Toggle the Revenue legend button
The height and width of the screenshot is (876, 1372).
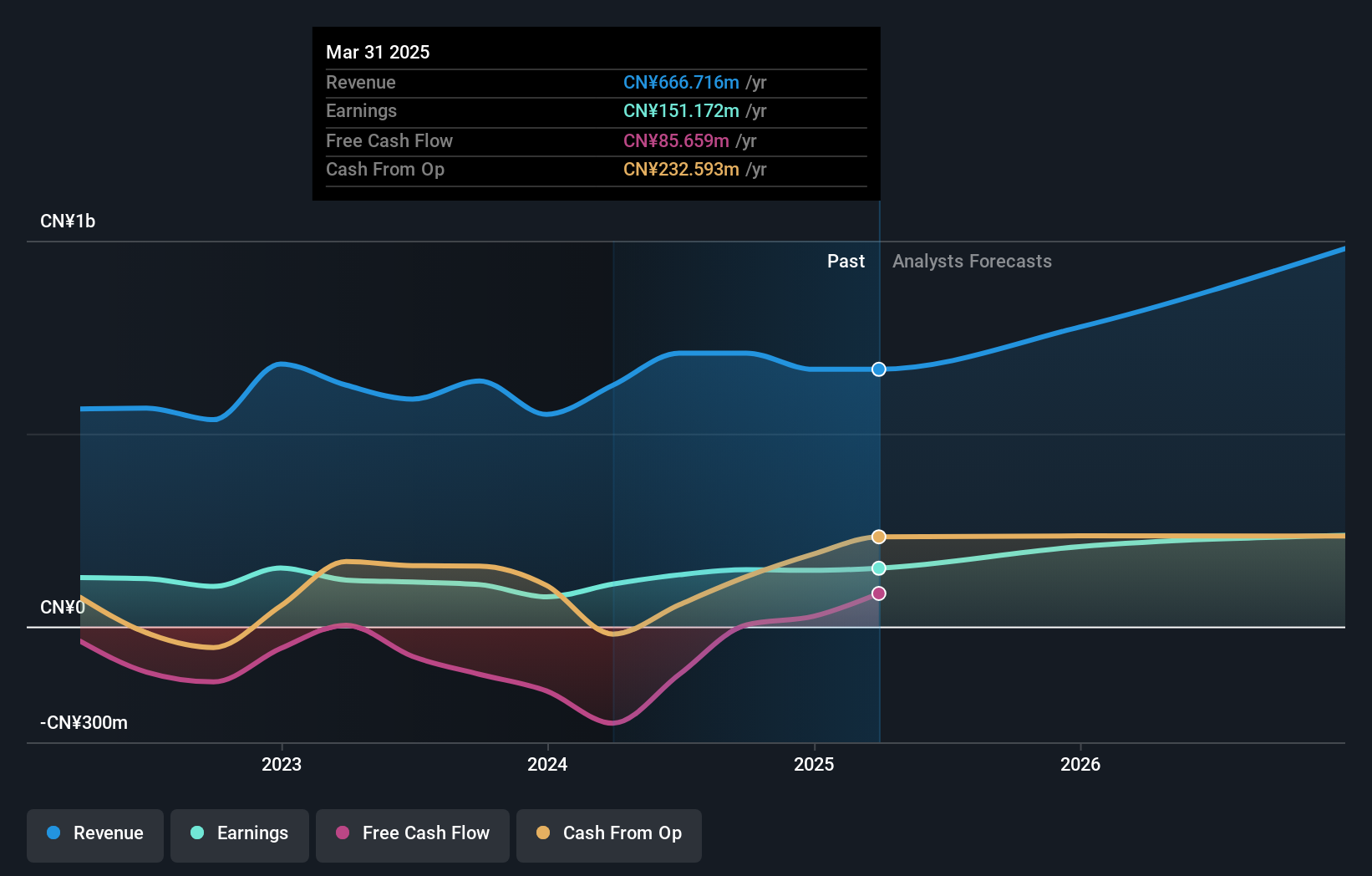pyautogui.click(x=95, y=835)
